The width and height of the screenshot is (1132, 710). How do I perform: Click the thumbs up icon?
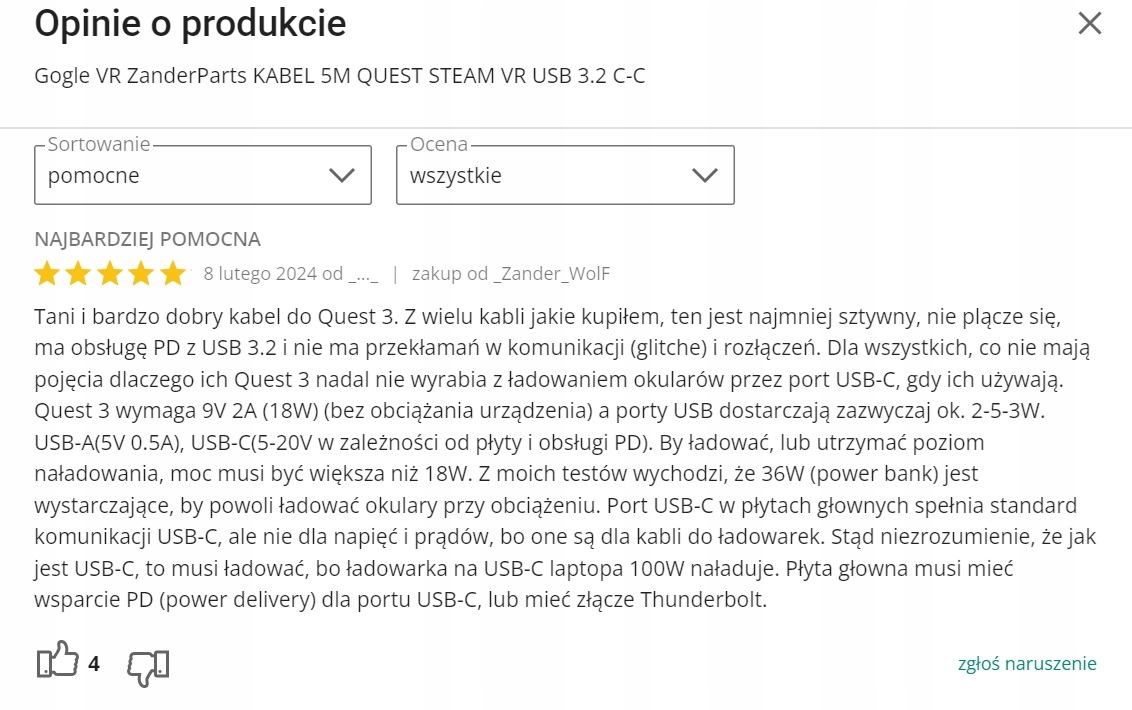click(57, 662)
